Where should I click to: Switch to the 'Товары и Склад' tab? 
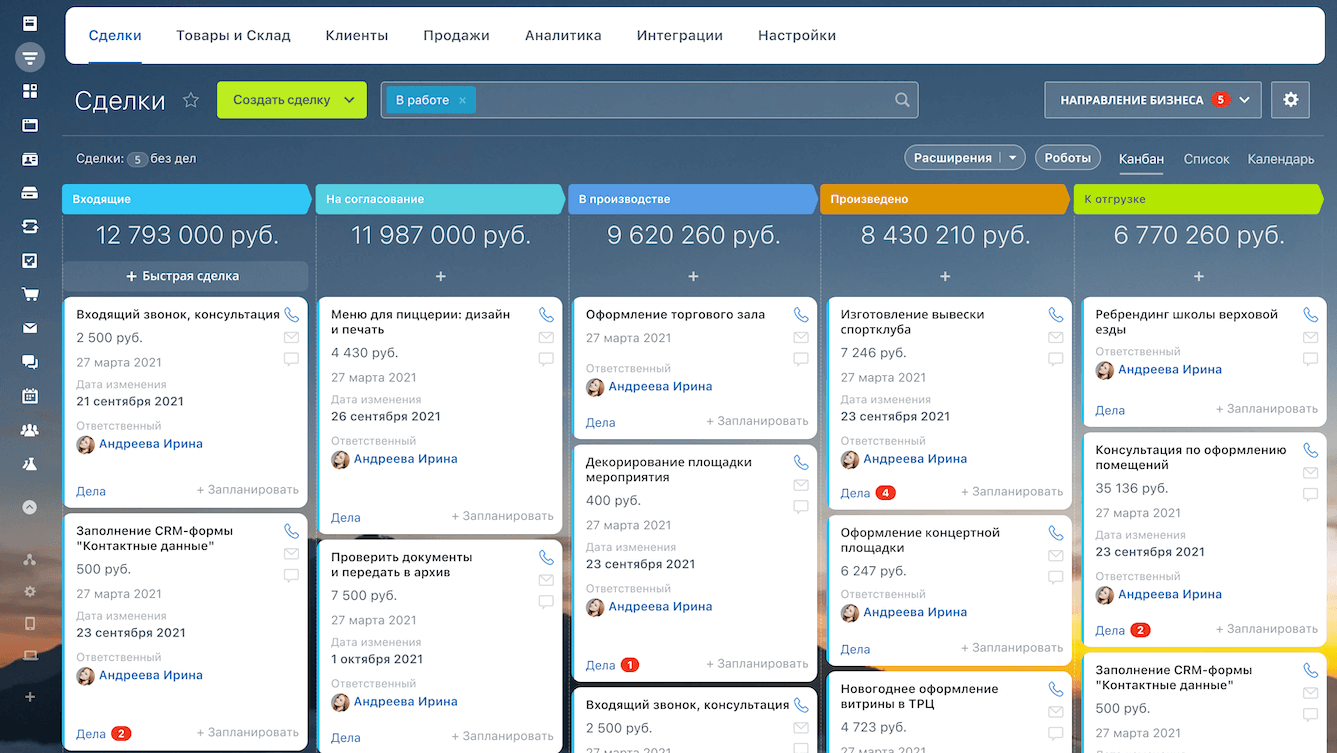tap(233, 35)
